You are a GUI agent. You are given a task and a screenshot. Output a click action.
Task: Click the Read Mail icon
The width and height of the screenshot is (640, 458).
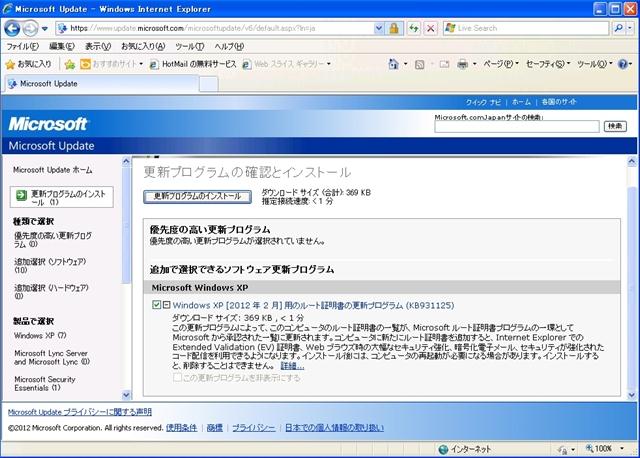[444, 64]
